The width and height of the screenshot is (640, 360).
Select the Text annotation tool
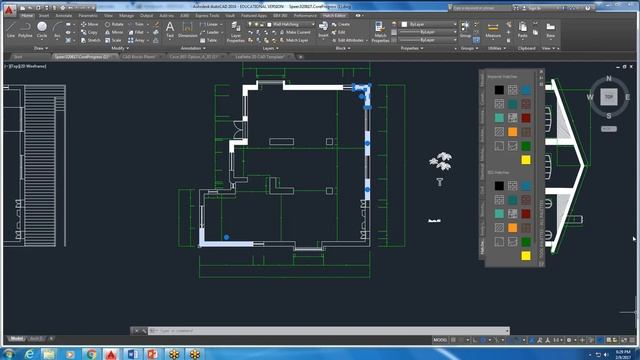pos(170,30)
